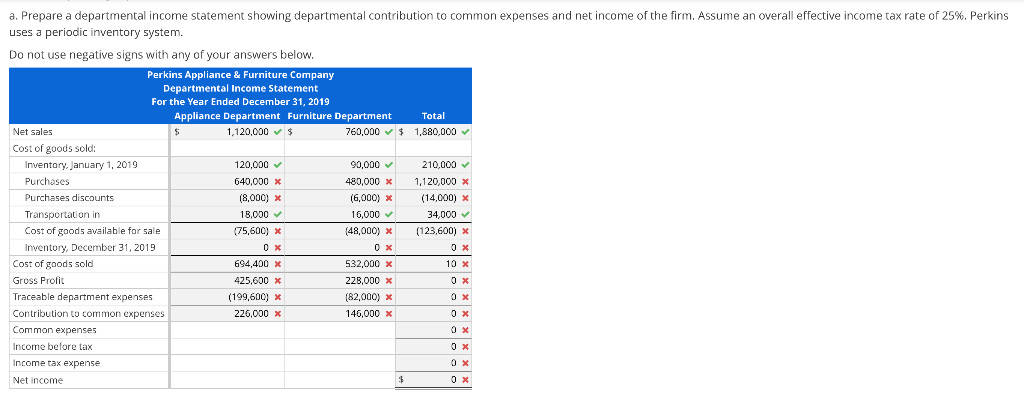Click 'Contribution to common expenses' label

(89, 314)
